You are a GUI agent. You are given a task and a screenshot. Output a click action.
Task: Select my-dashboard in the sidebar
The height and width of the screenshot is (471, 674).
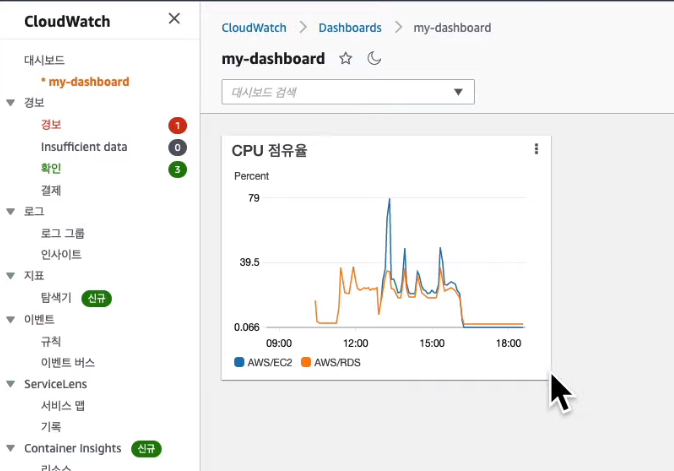coord(85,82)
